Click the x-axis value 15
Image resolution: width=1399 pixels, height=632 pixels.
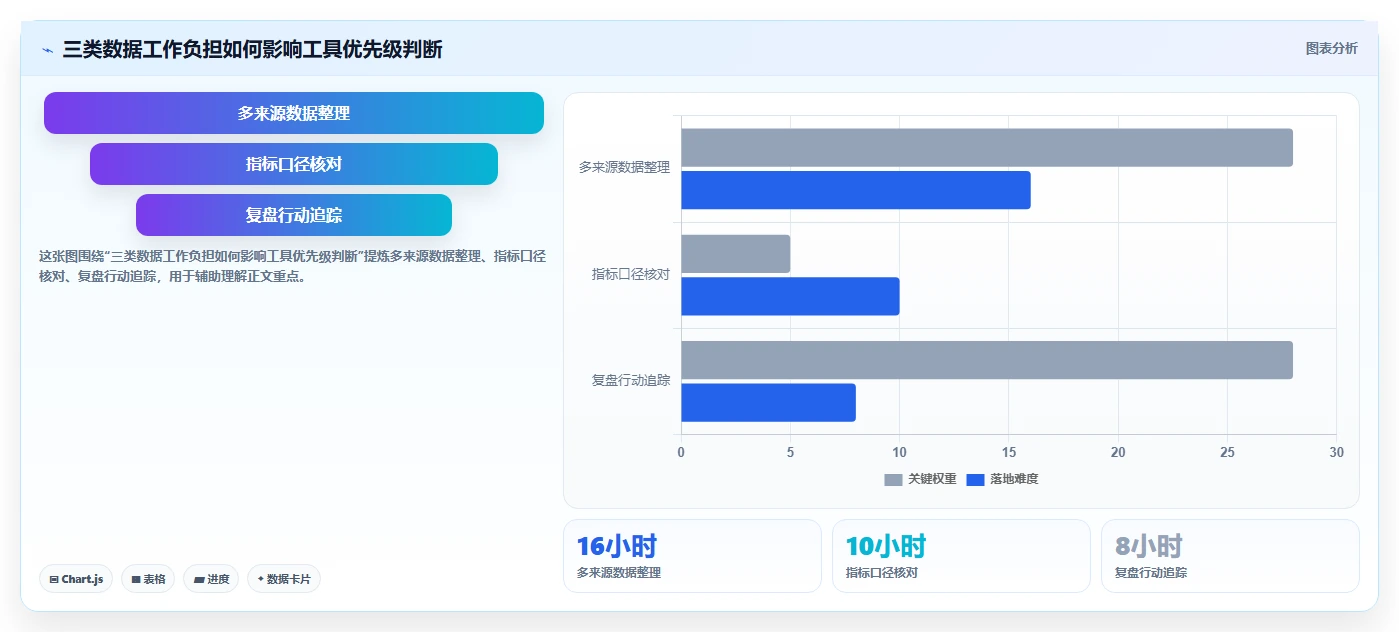click(1009, 452)
